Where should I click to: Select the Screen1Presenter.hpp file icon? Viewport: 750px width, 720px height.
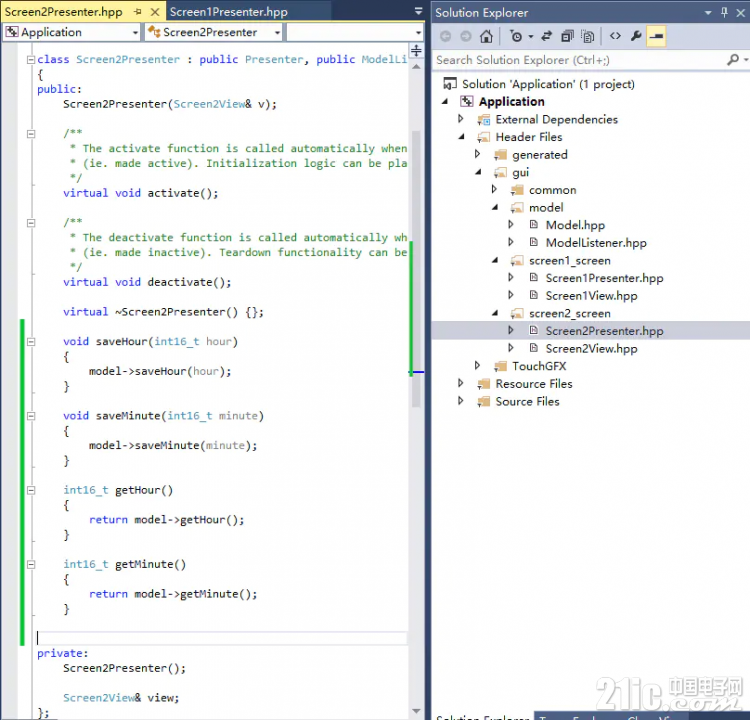coord(534,277)
